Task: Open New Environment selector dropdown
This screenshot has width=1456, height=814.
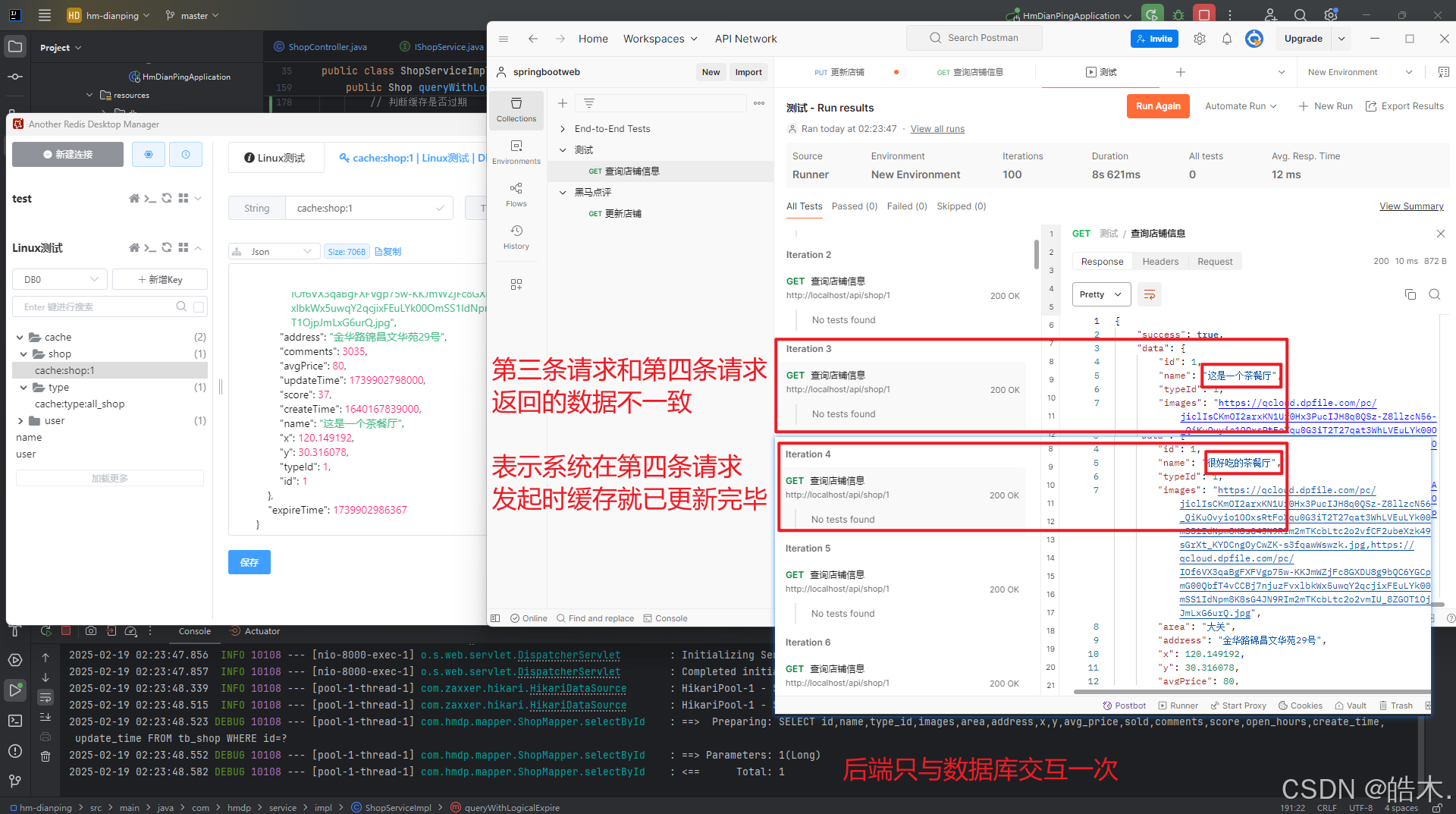Action: [x=1360, y=72]
